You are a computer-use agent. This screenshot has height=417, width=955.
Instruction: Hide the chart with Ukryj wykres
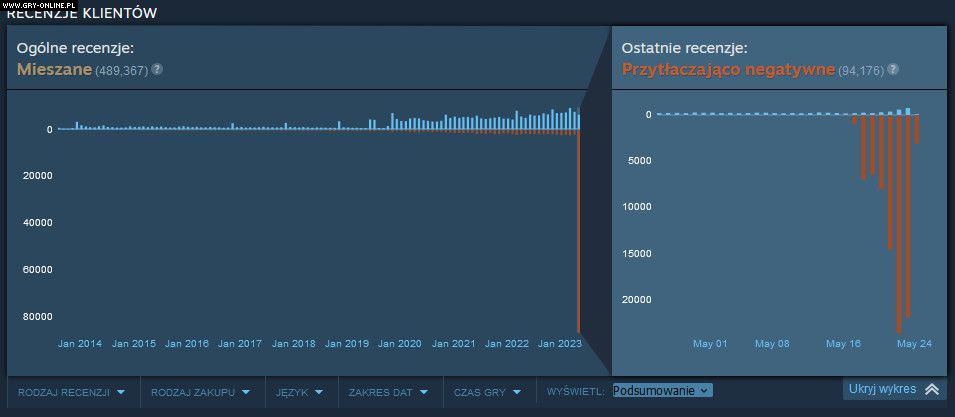click(x=880, y=390)
